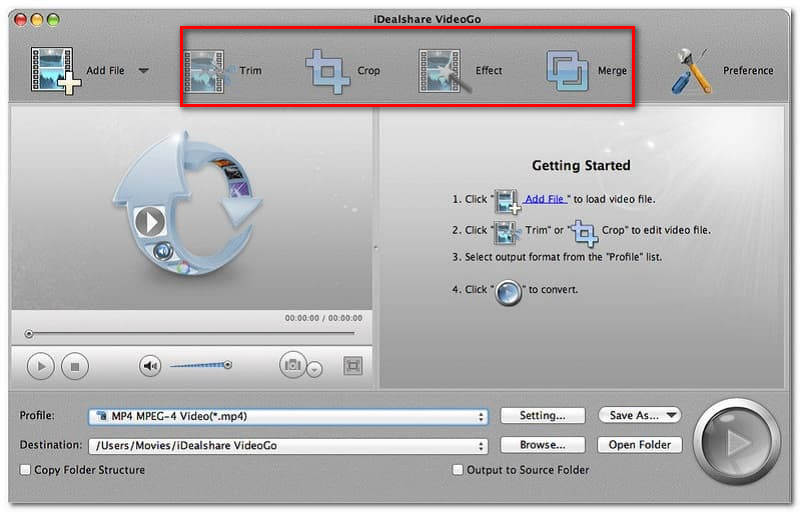This screenshot has width=800, height=512.
Task: Mute audio with the speaker icon
Action: tap(150, 366)
